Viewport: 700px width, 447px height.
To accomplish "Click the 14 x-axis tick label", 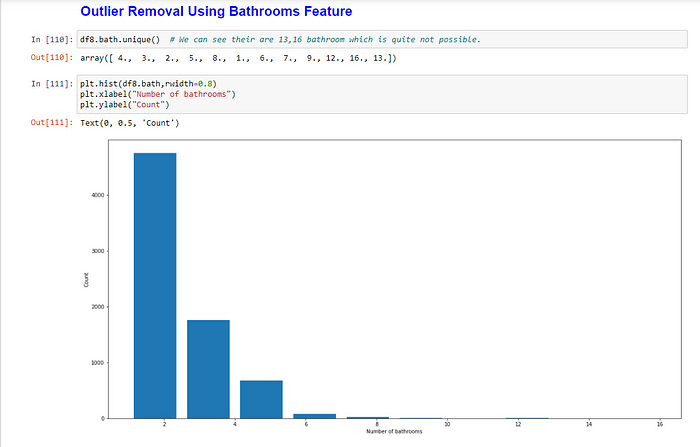I will pyautogui.click(x=589, y=424).
